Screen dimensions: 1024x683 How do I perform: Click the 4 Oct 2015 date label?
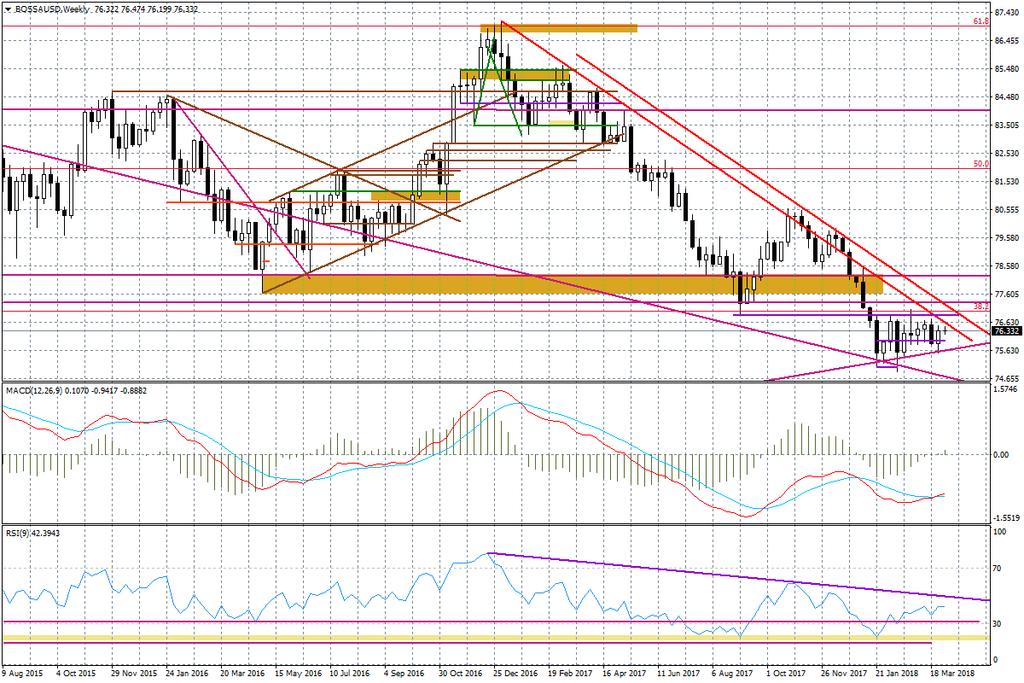76,673
